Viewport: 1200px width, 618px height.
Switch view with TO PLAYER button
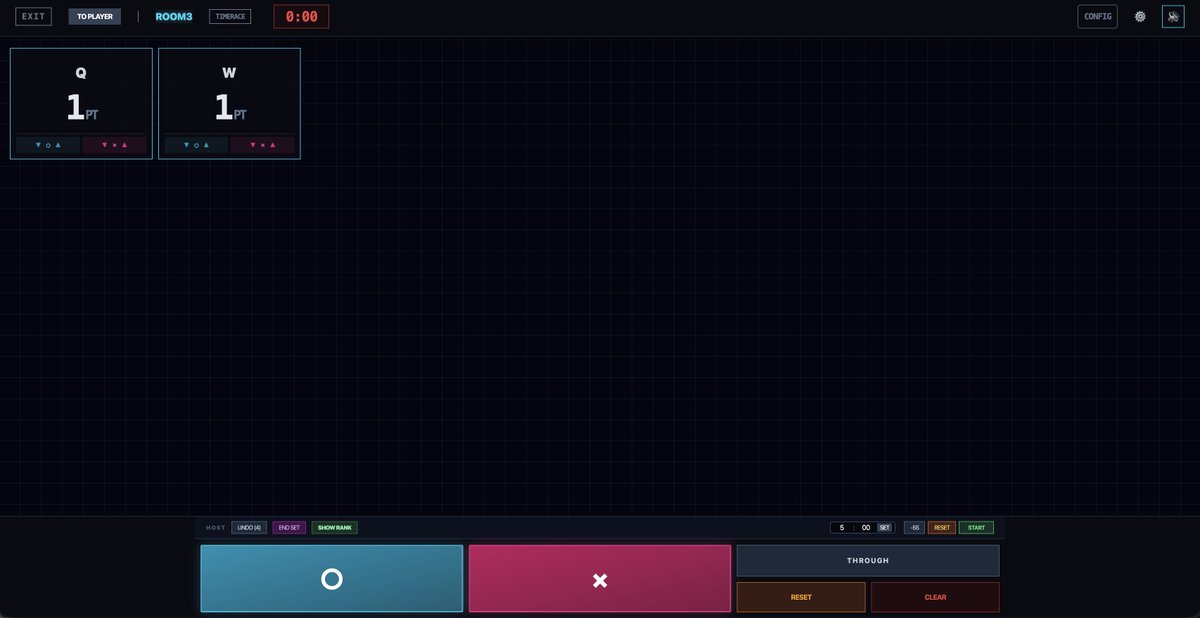(x=95, y=16)
